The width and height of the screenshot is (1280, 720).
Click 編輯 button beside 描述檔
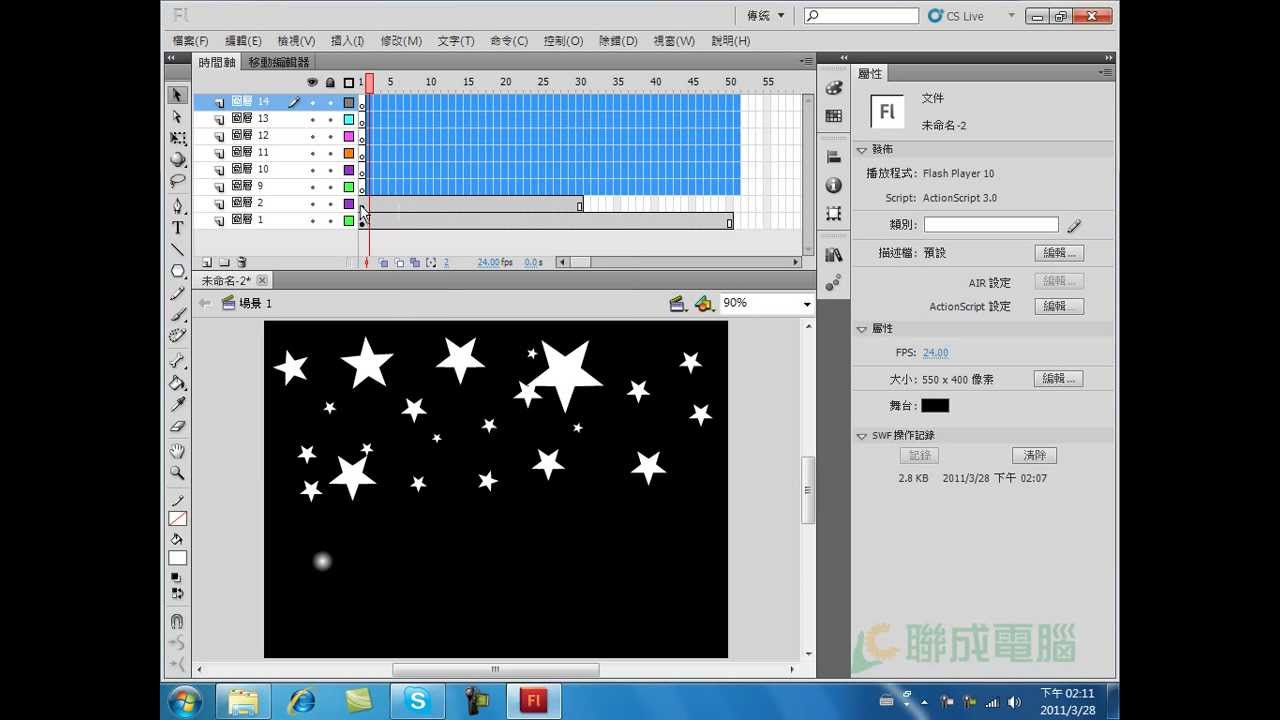coord(1059,253)
